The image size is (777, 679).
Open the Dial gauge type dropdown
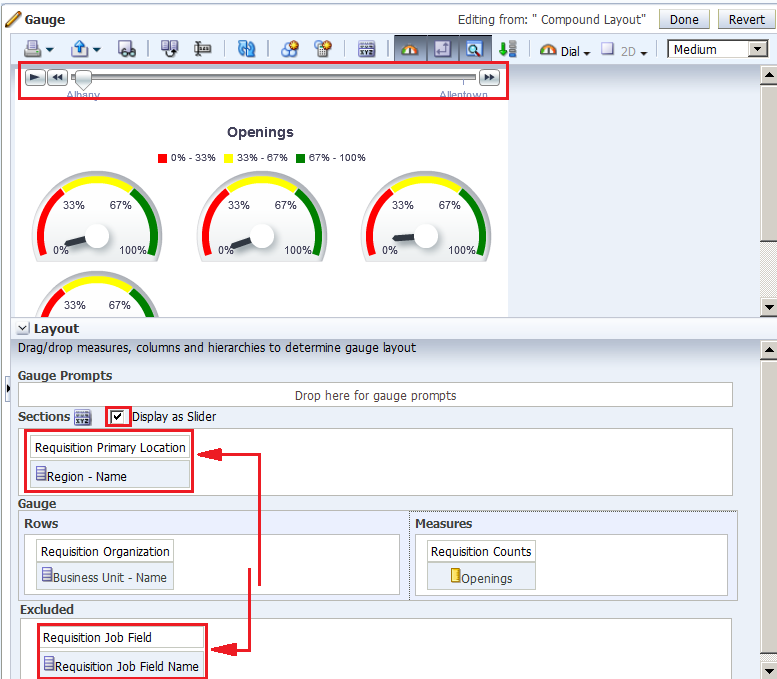click(x=565, y=51)
